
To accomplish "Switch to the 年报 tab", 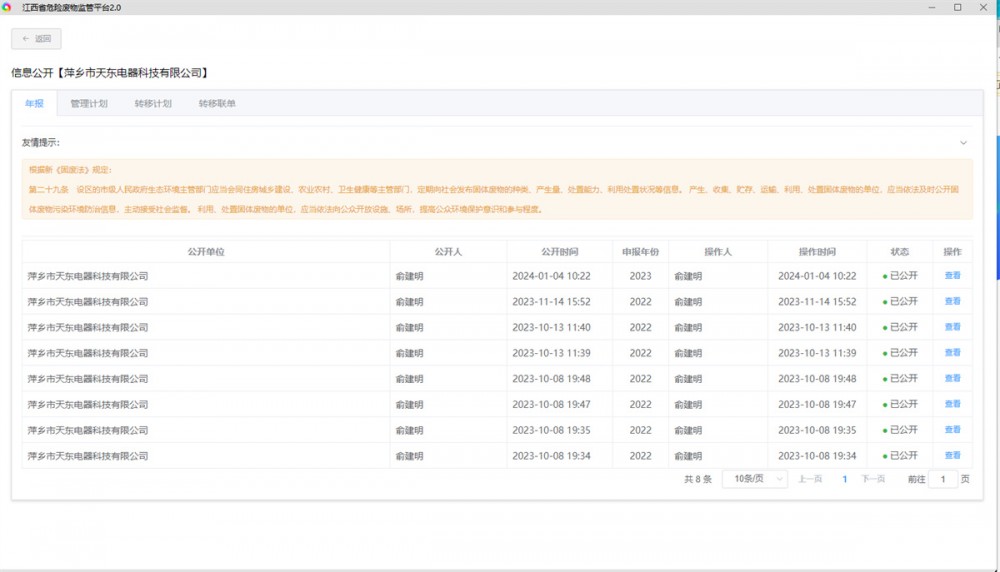I will 34,103.
